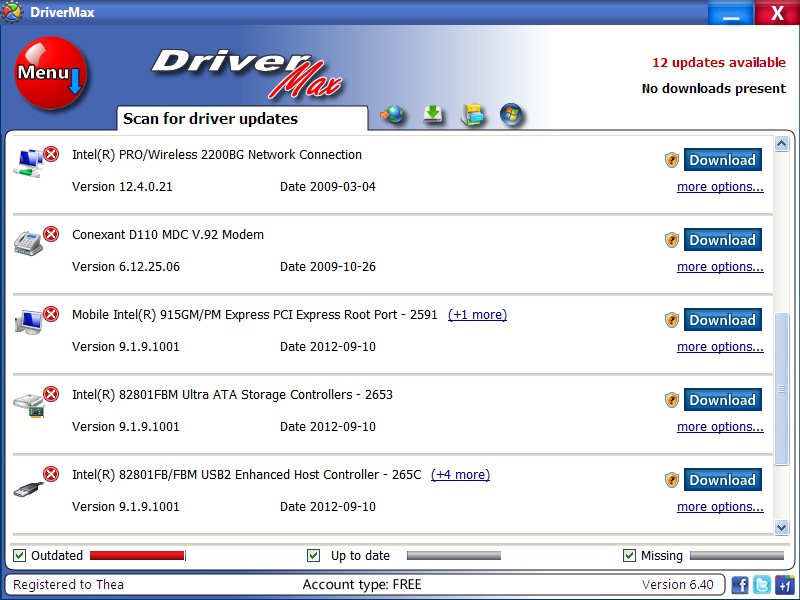
Task: Click the globe online scan icon
Action: click(392, 115)
